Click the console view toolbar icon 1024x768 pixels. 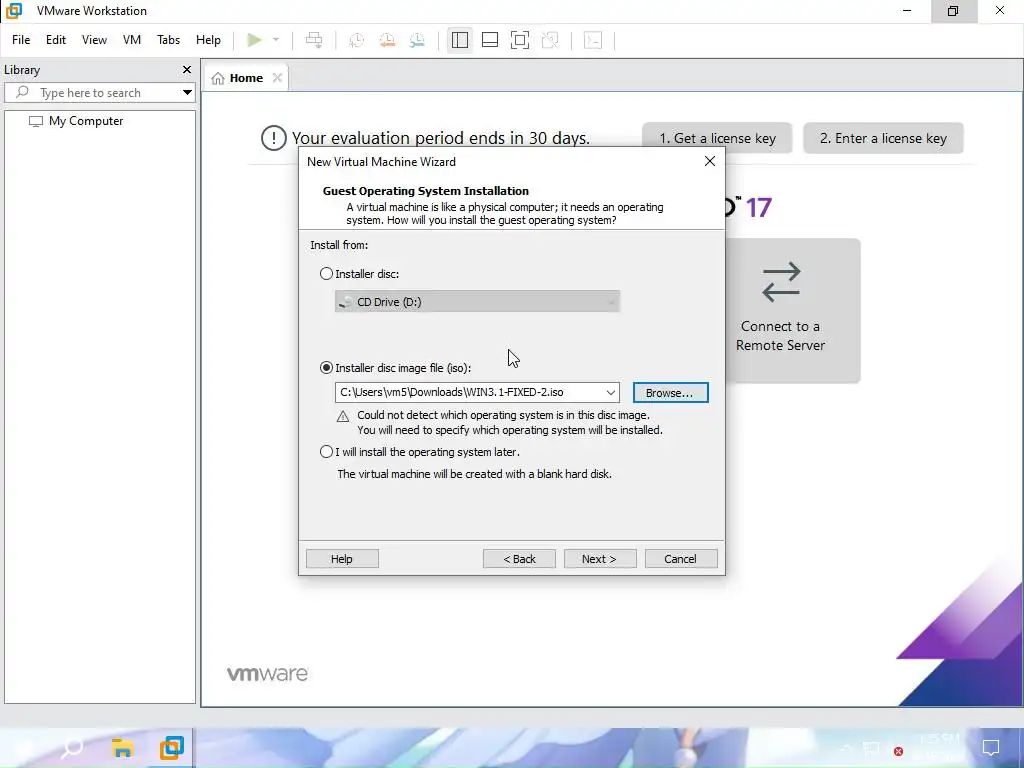(593, 40)
